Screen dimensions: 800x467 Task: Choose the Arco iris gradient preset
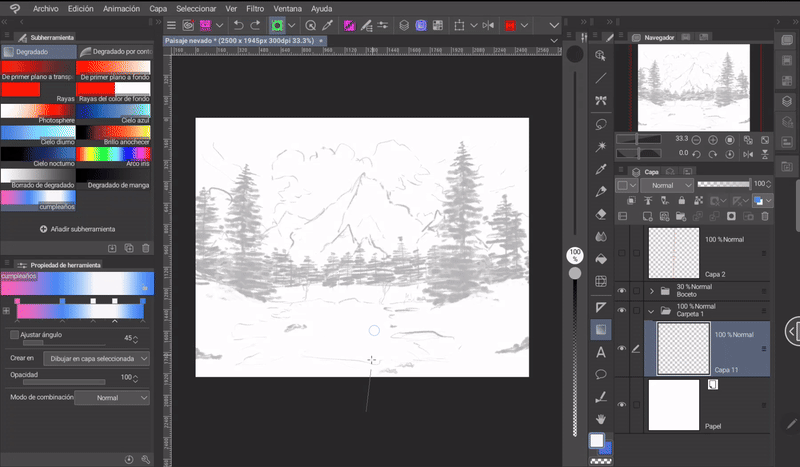(112, 156)
